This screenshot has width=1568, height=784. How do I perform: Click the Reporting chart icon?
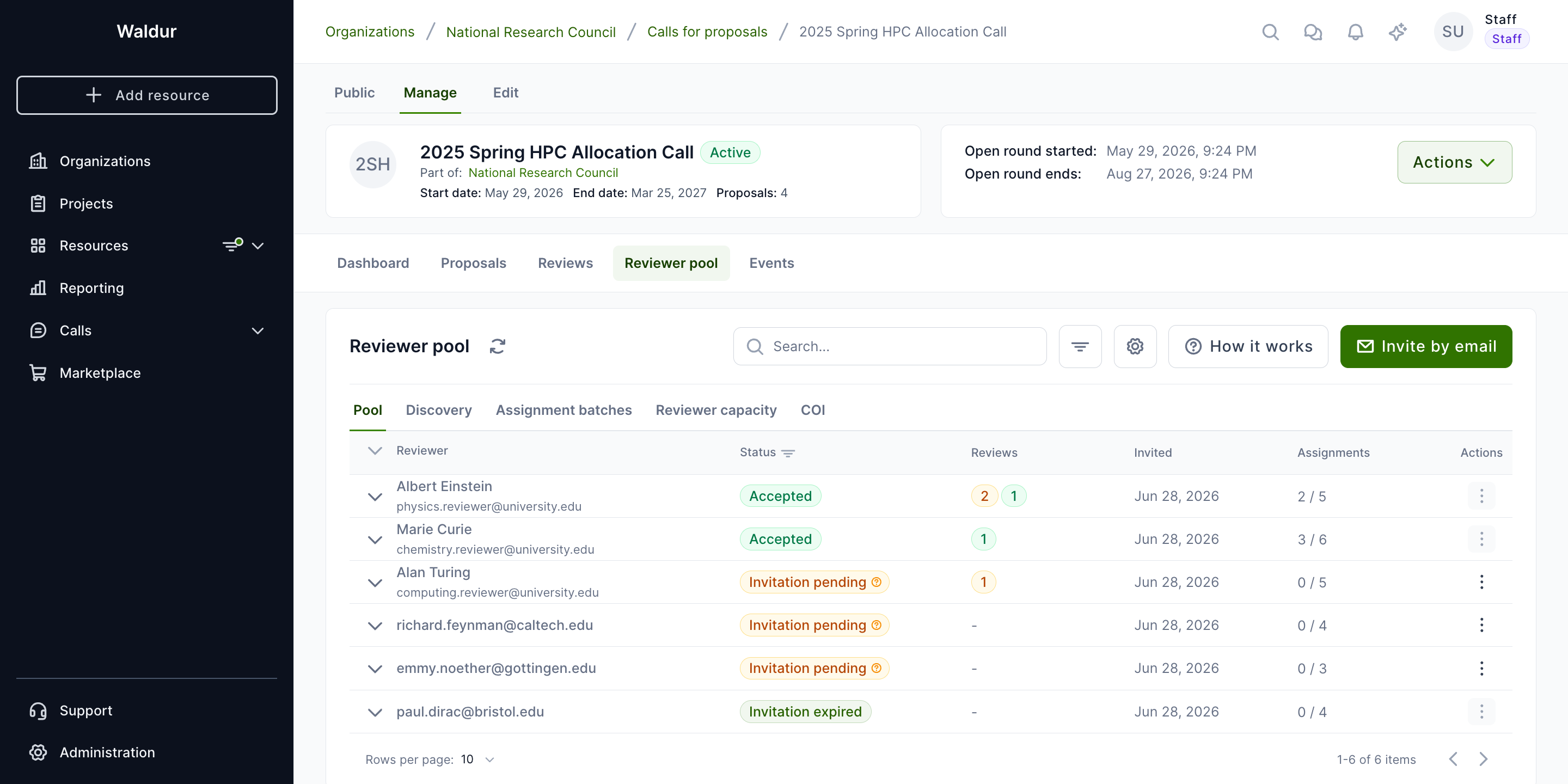pyautogui.click(x=38, y=288)
